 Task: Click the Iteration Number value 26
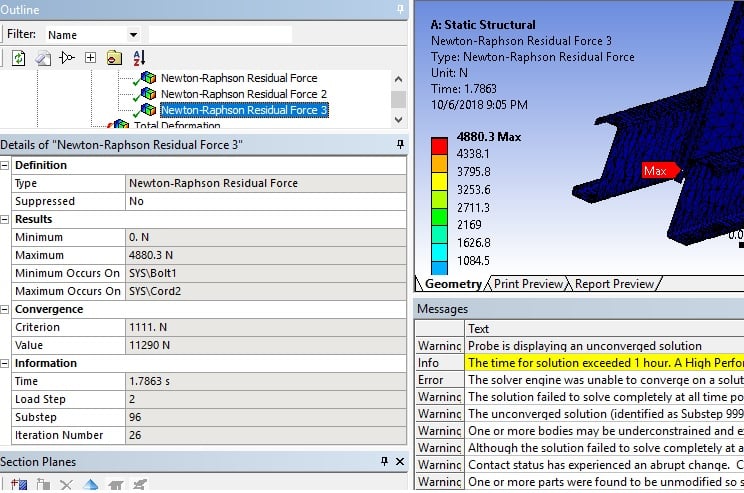pos(266,436)
